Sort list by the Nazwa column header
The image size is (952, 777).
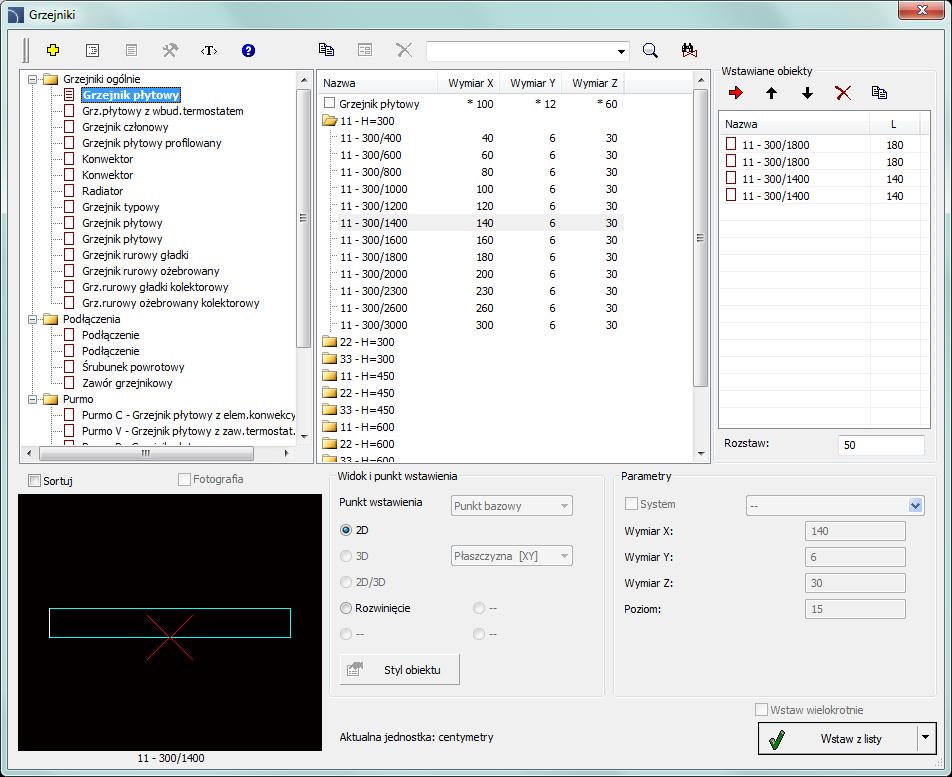pyautogui.click(x=377, y=83)
